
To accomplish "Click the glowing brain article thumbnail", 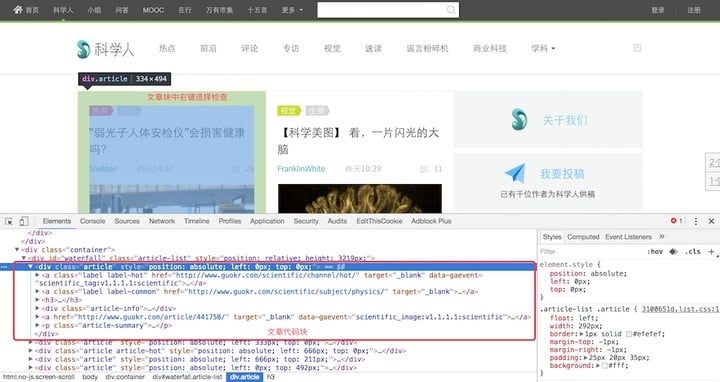I will click(x=360, y=198).
